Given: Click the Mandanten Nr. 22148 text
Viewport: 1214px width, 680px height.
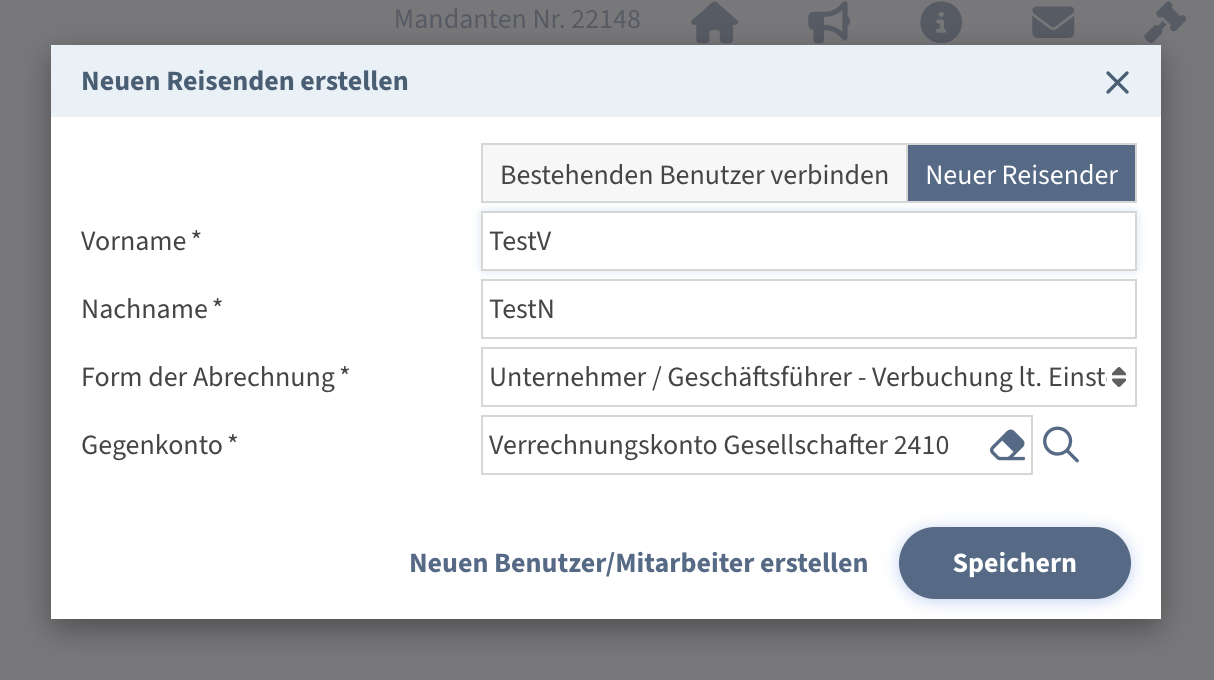Looking at the screenshot, I should (517, 19).
